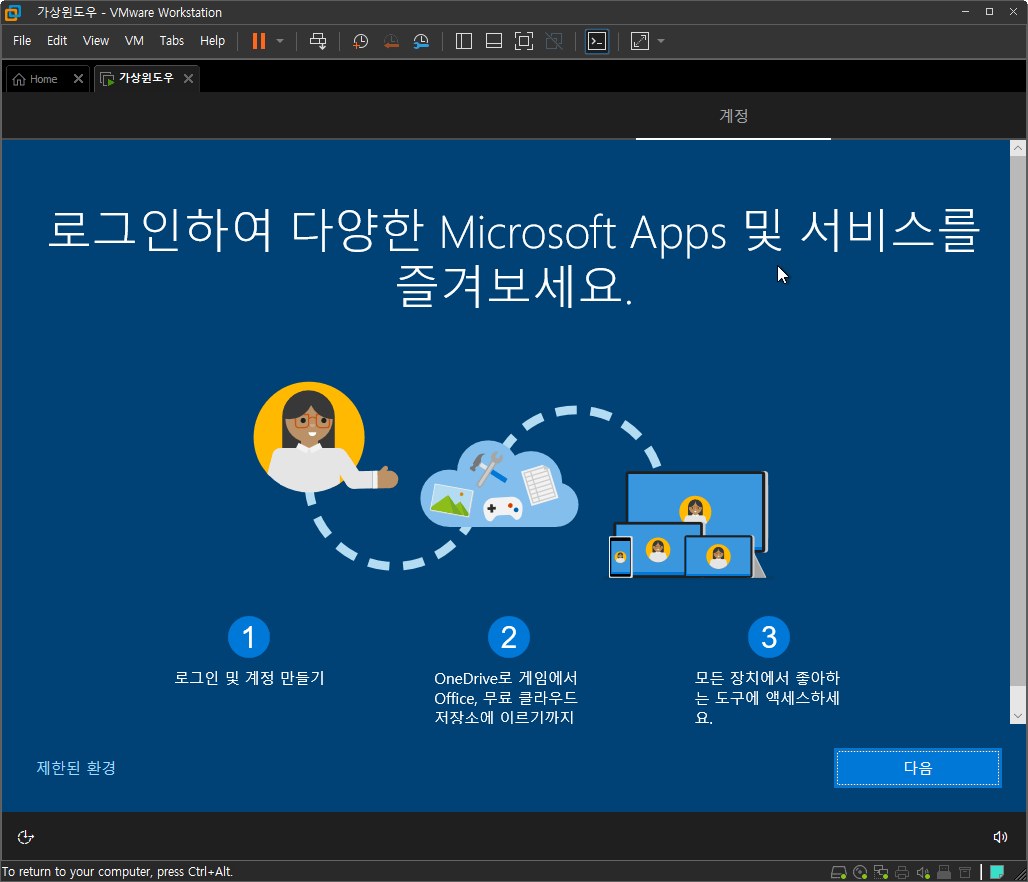1028x882 pixels.
Task: Open the Edit menu
Action: pos(57,41)
